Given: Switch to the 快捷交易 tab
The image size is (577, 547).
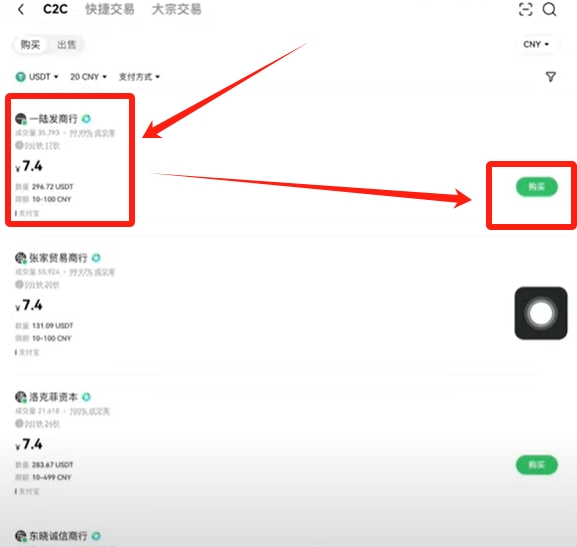Looking at the screenshot, I should tap(110, 10).
